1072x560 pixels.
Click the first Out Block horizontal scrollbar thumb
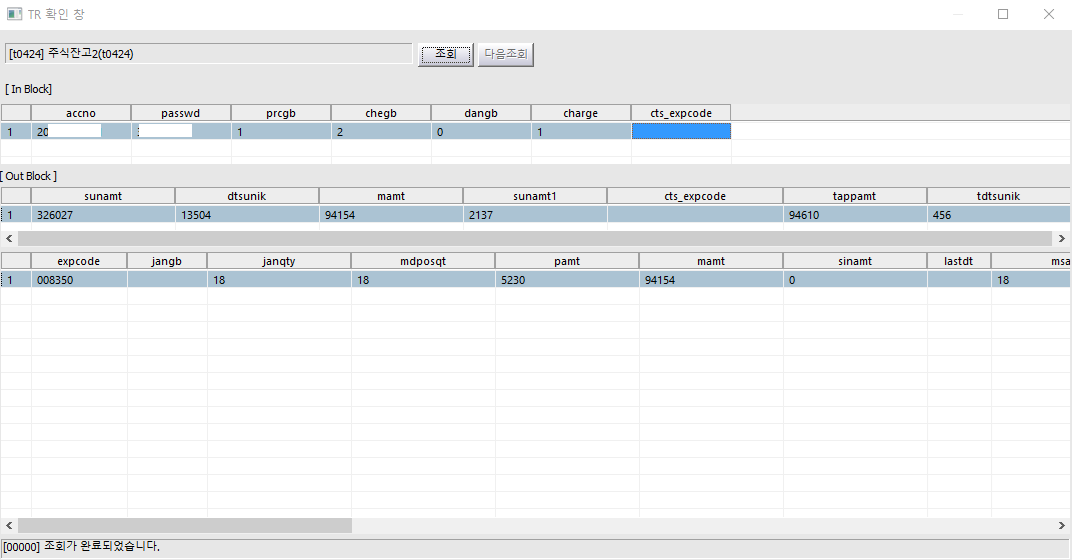(x=535, y=238)
